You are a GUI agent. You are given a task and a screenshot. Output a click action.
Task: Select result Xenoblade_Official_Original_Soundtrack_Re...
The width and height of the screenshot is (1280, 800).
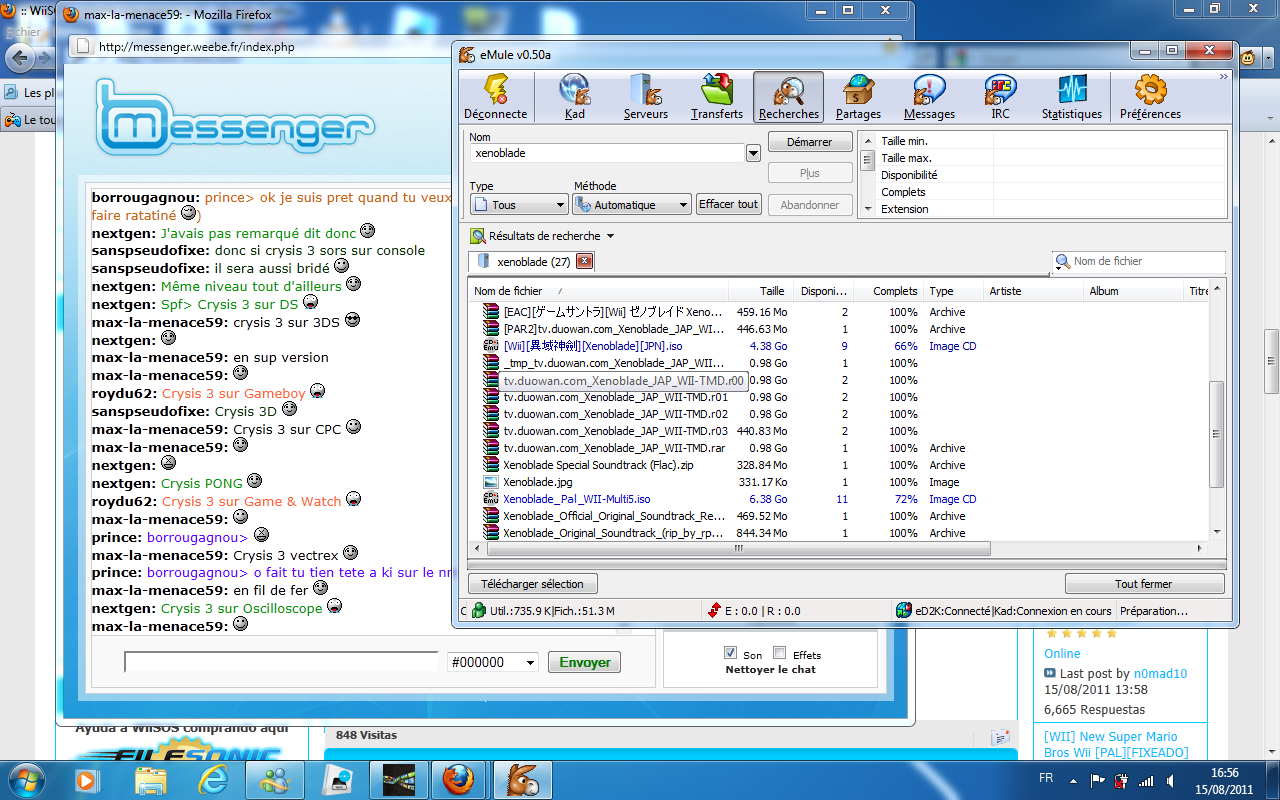point(614,516)
